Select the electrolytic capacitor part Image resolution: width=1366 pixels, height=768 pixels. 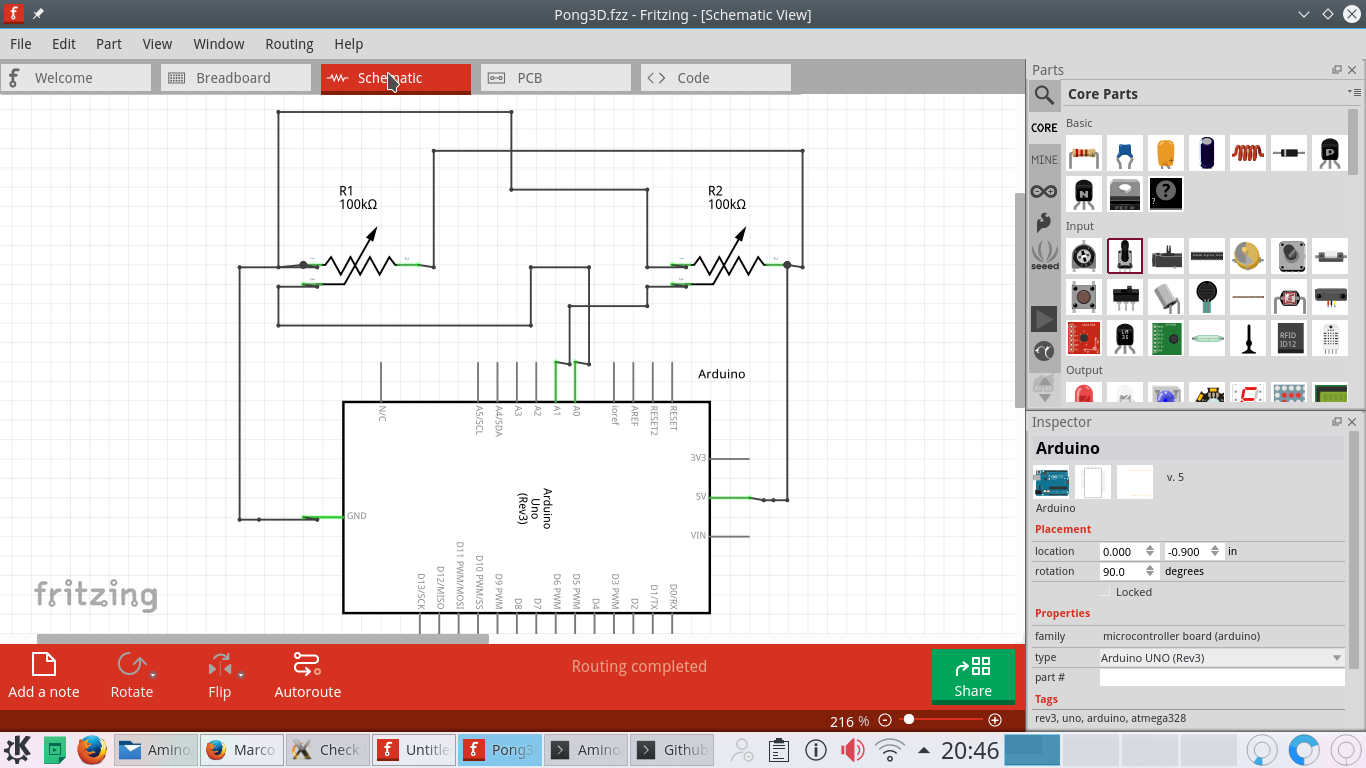pos(1207,153)
